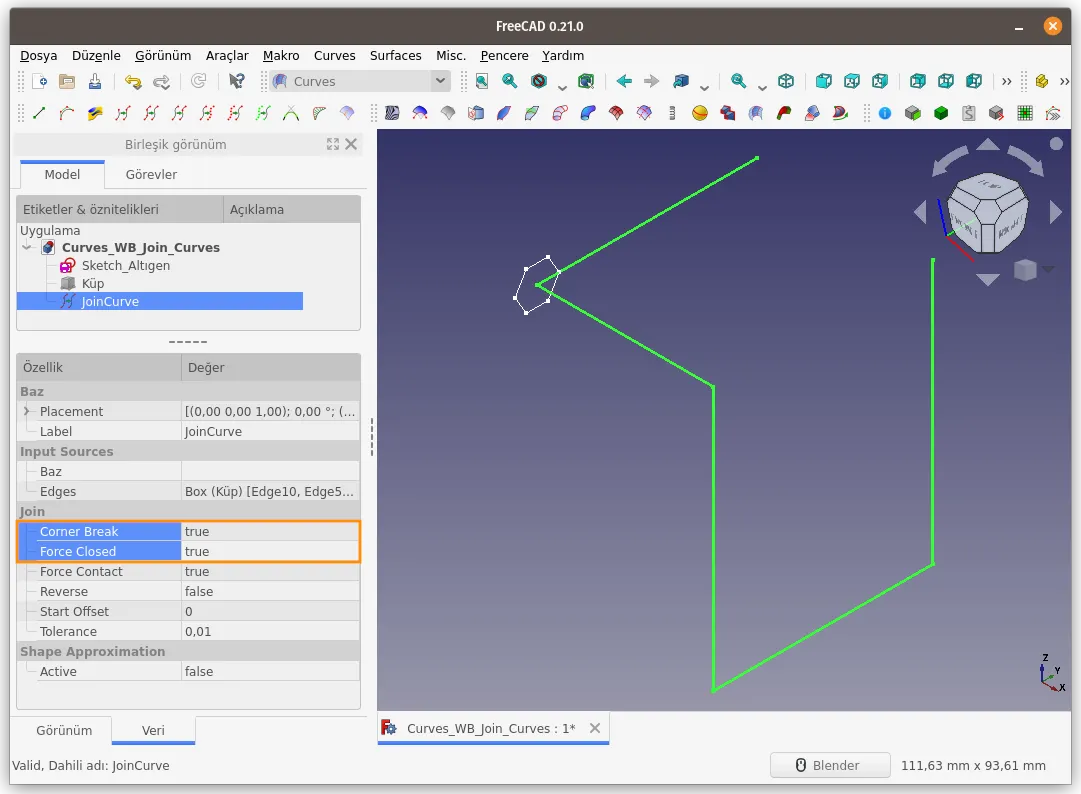1081x794 pixels.
Task: Switch to the Görevler tab
Action: (151, 174)
